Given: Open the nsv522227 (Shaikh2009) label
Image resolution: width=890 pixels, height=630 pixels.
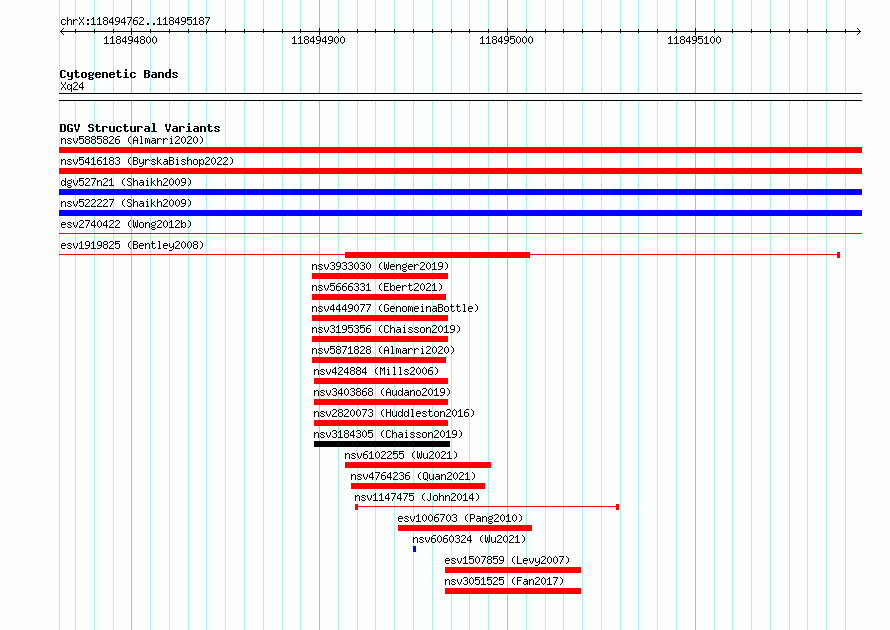Looking at the screenshot, I should 126,203.
